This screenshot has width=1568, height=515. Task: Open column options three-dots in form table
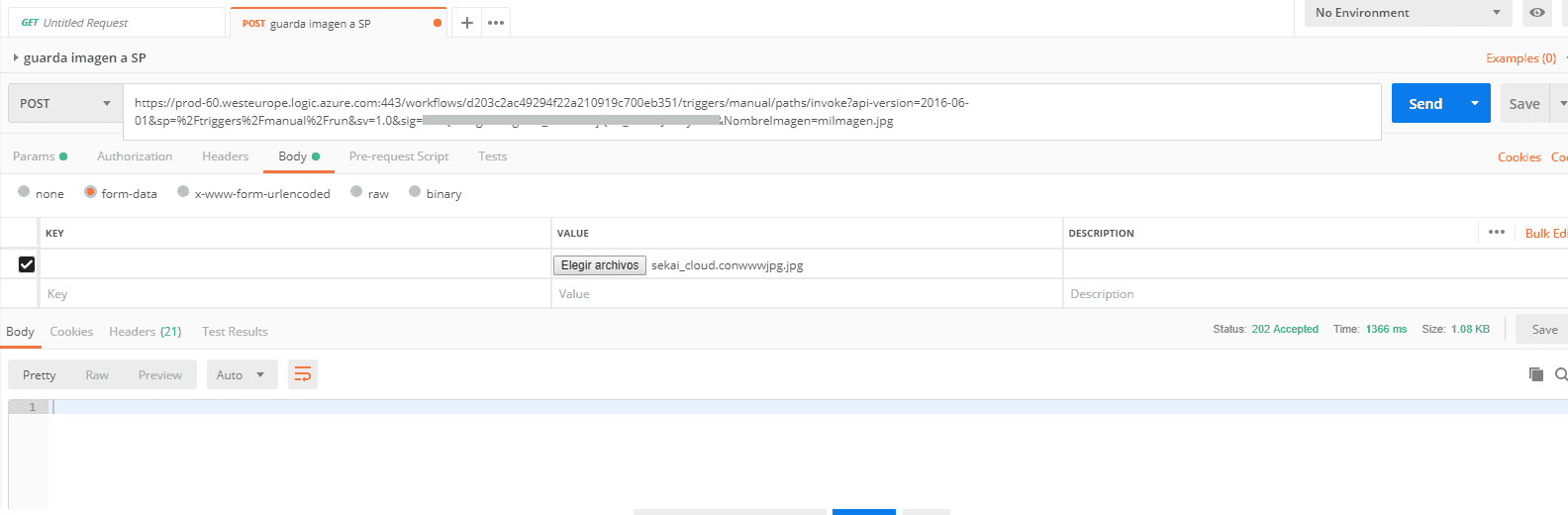point(1497,232)
